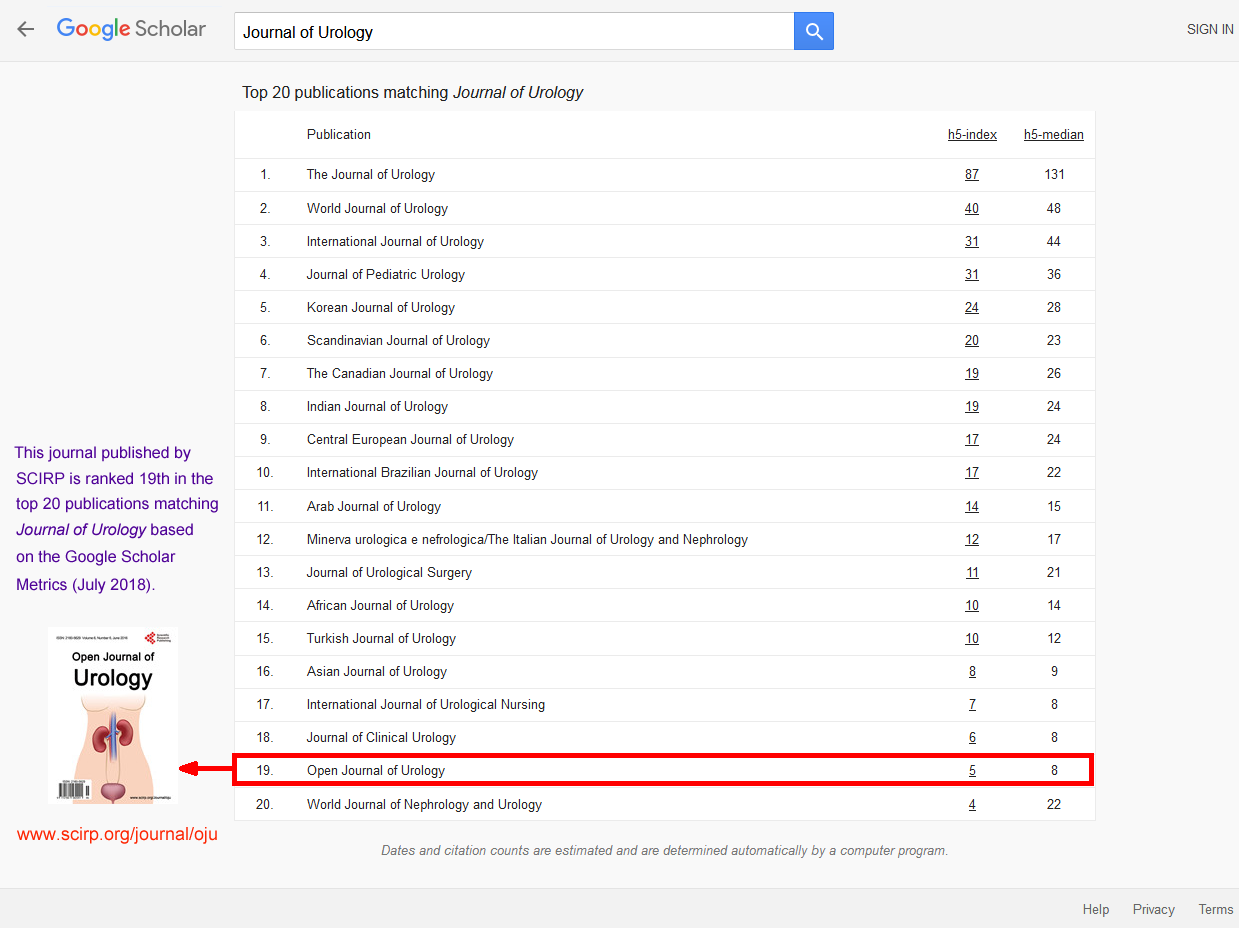Screen dimensions: 1239x928
Task: Focus the search field containing Journal of Urology
Action: 513,32
